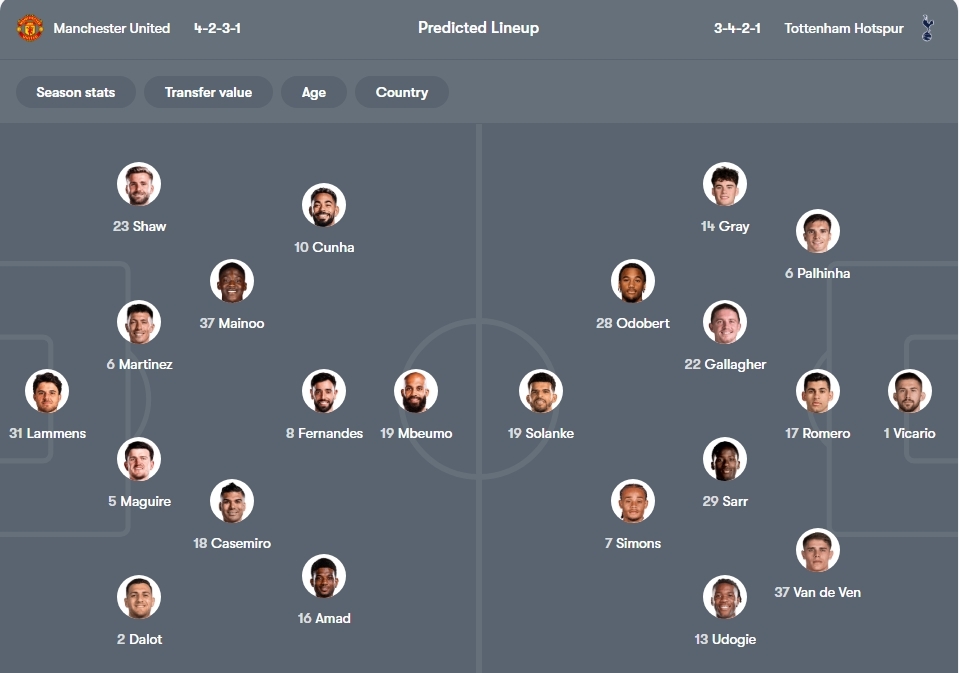Click Mainoo's avatar
This screenshot has width=959, height=673.
tap(232, 282)
